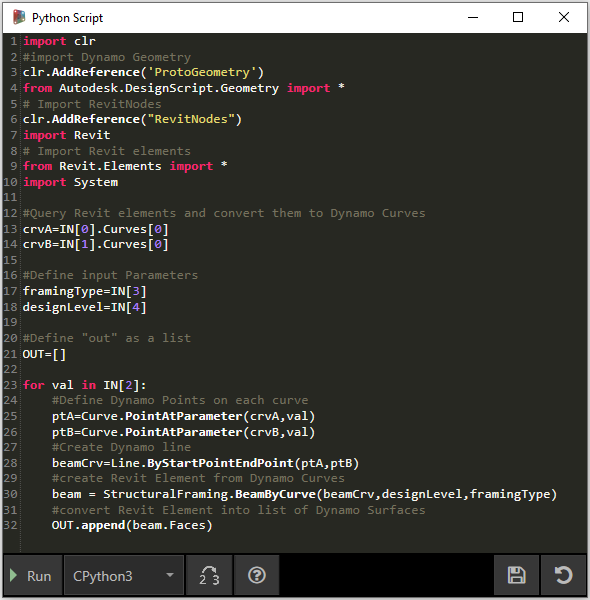Click 'crvA=IN[0].Curves[0]' line
The height and width of the screenshot is (600, 590).
96,229
